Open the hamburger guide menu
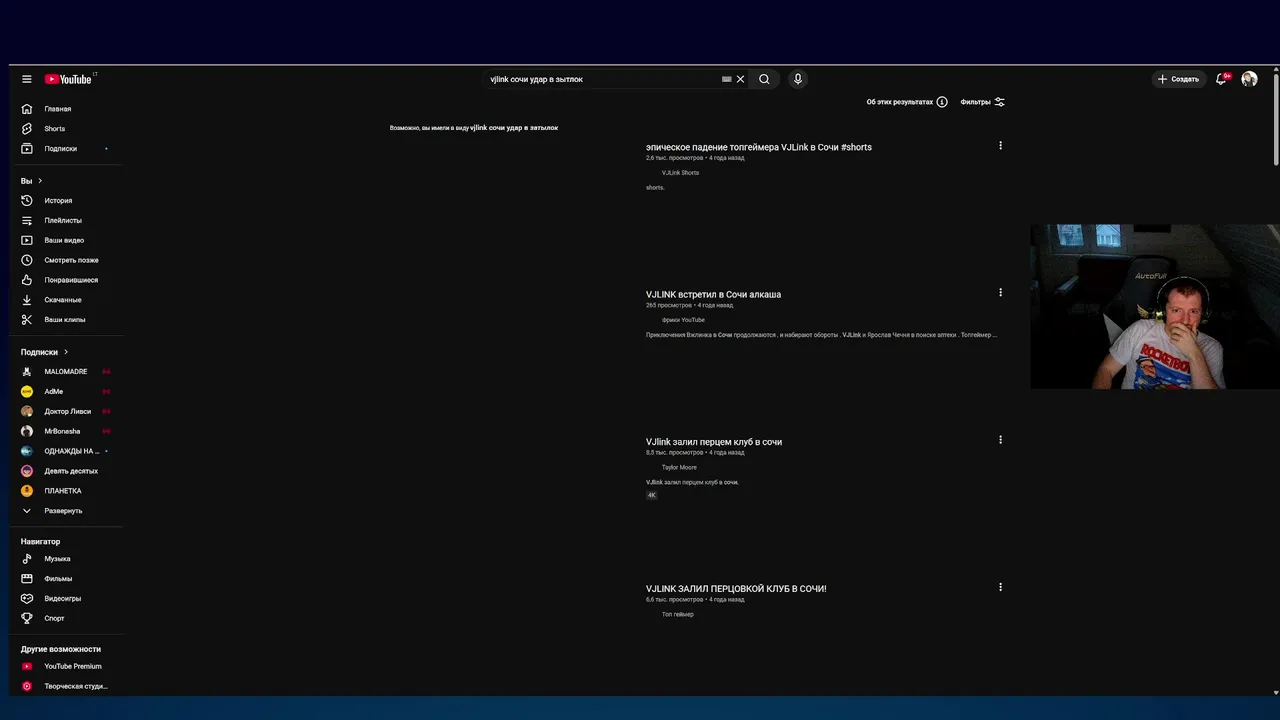Viewport: 1280px width, 720px height. pyautogui.click(x=27, y=79)
